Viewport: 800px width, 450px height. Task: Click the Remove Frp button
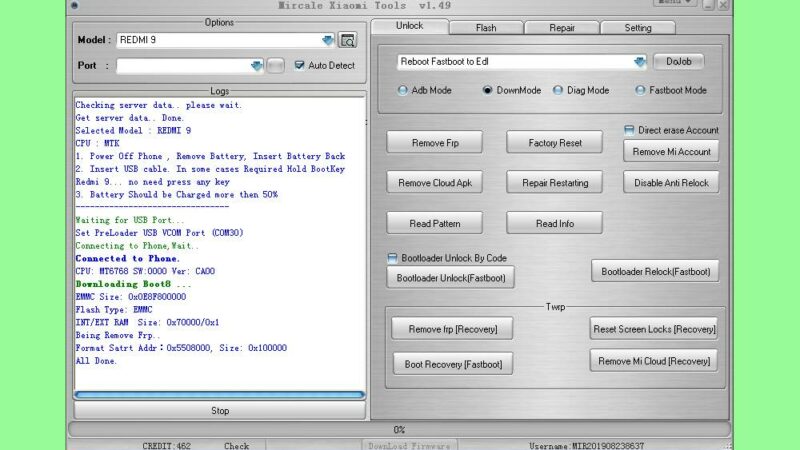pos(435,142)
